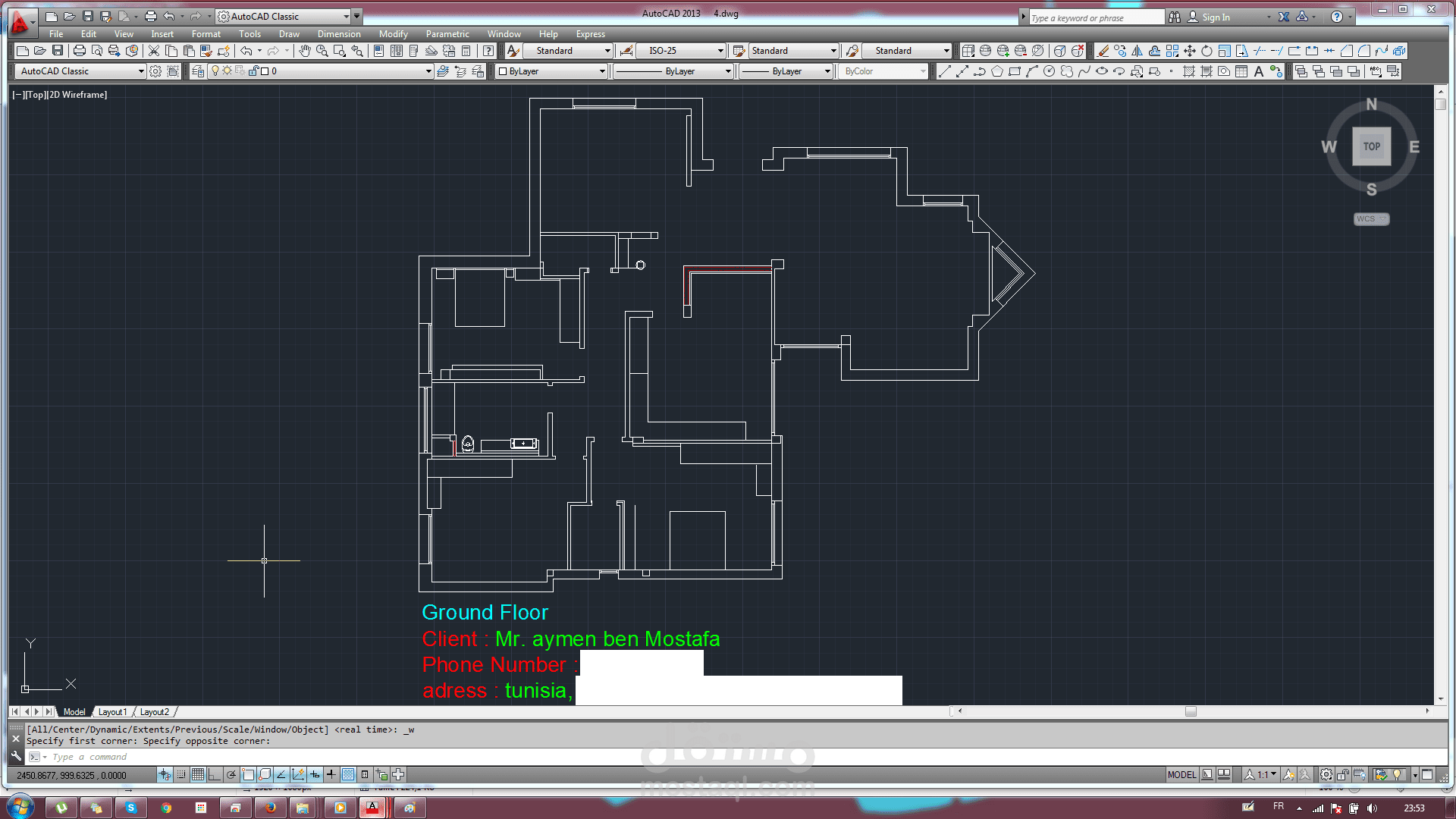
Task: Expand the AutoCAD Classic workspace dropdown
Action: click(x=140, y=71)
